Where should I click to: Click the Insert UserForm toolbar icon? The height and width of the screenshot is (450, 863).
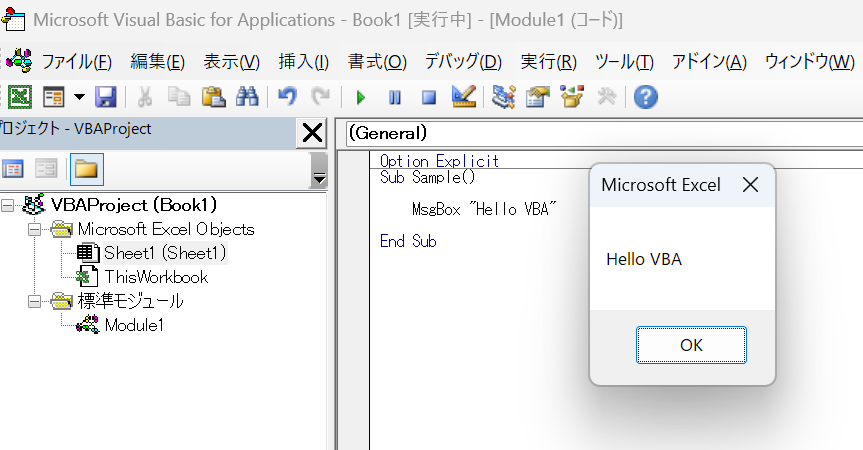pos(54,97)
